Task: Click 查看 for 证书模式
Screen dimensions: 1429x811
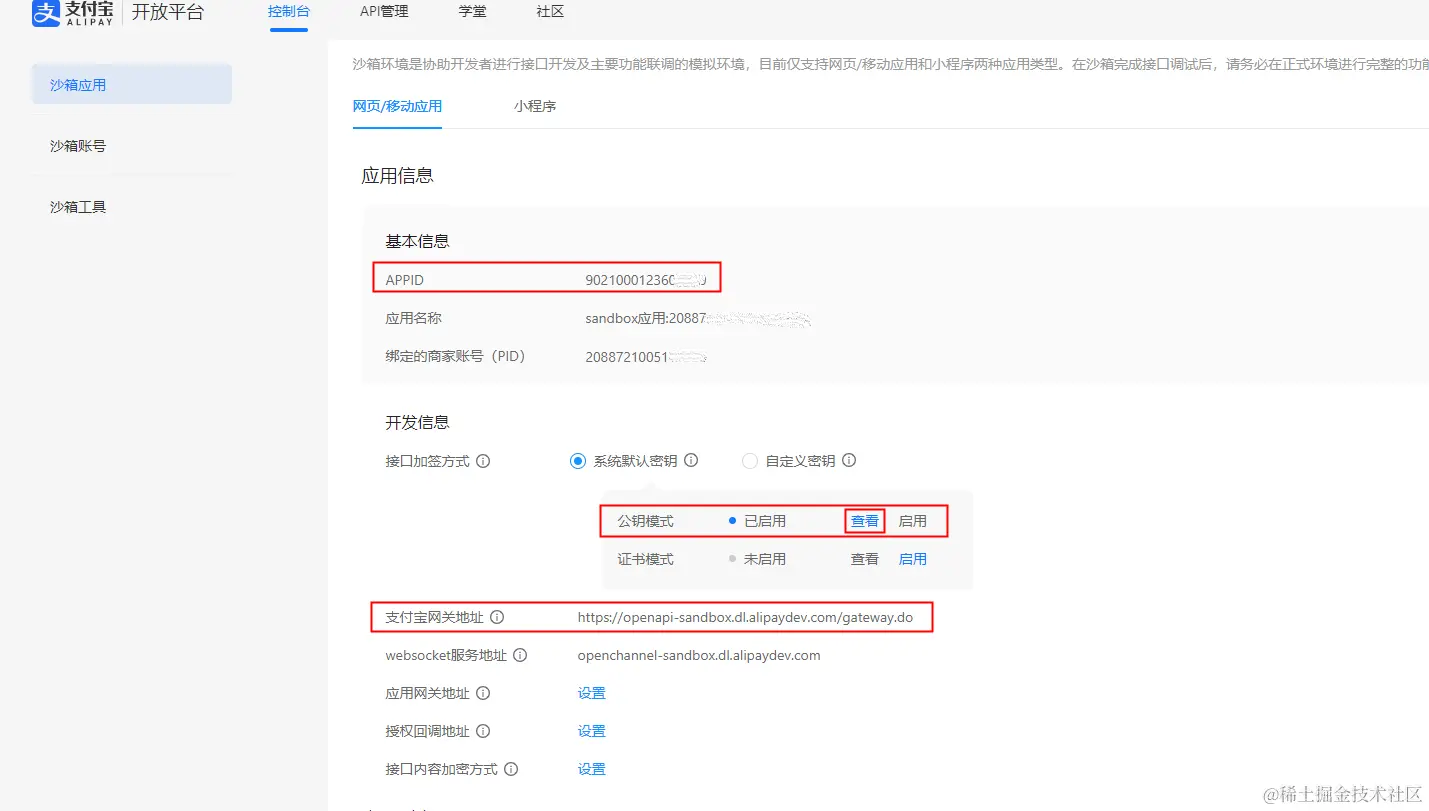Action: [x=865, y=559]
